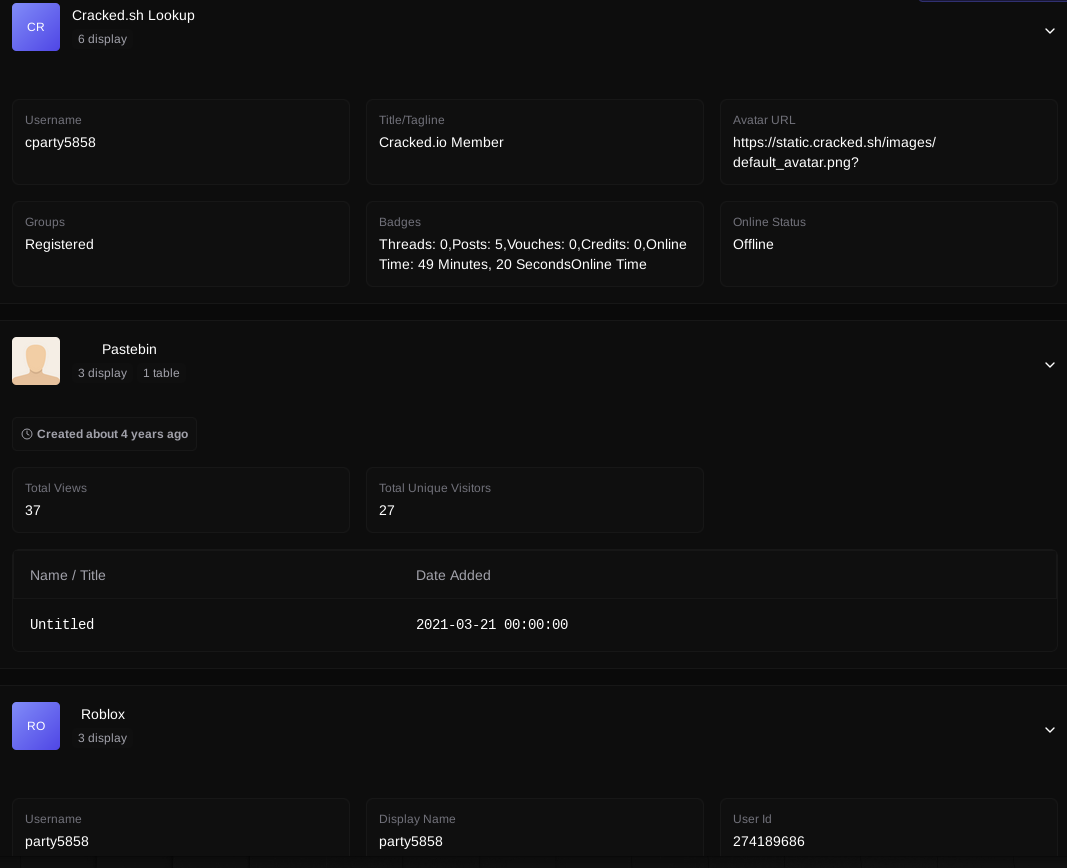
Task: Open the Cracked.sh Lookup heading
Action: [x=133, y=15]
